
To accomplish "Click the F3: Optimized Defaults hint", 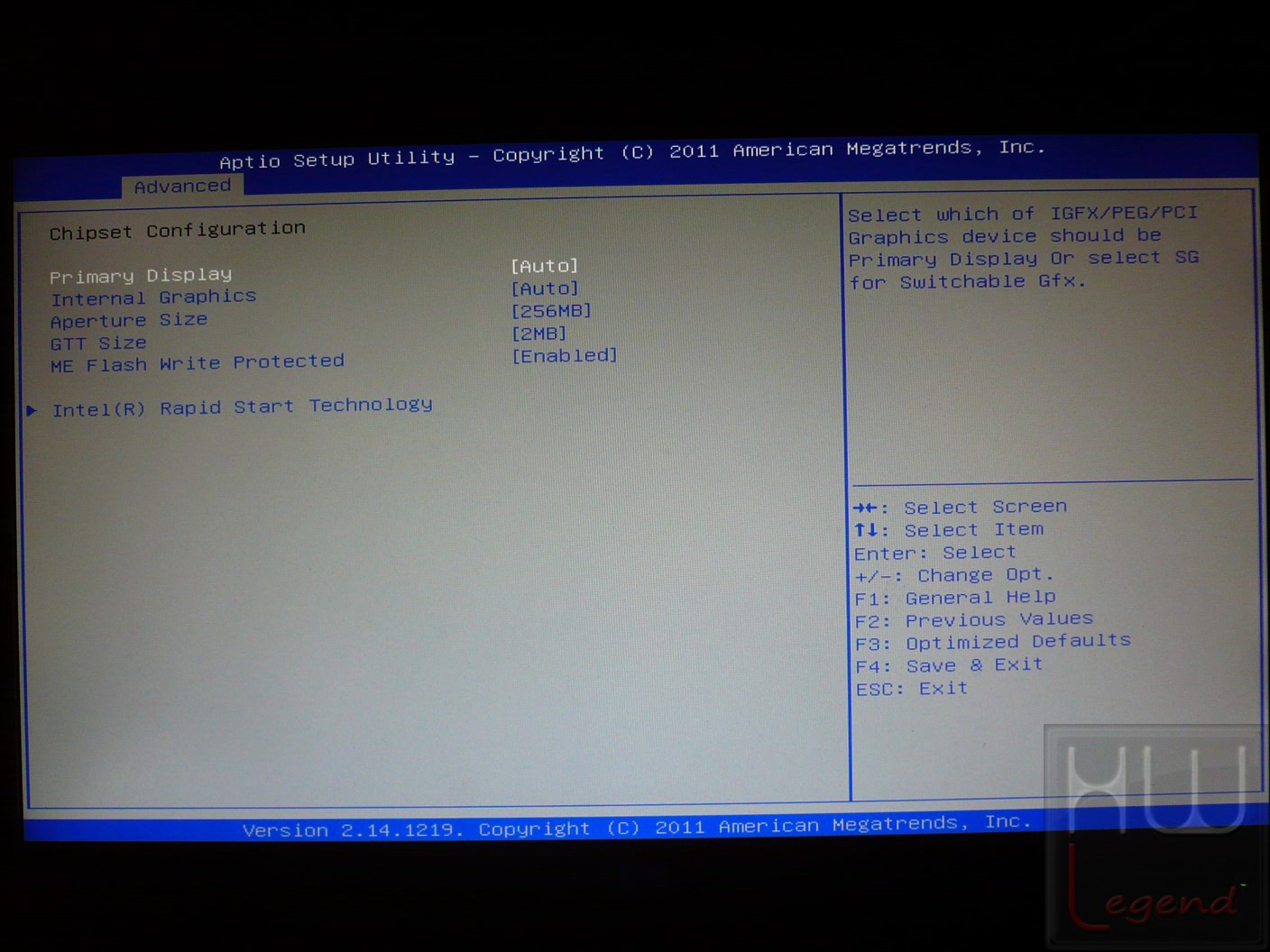I will pyautogui.click(x=993, y=642).
